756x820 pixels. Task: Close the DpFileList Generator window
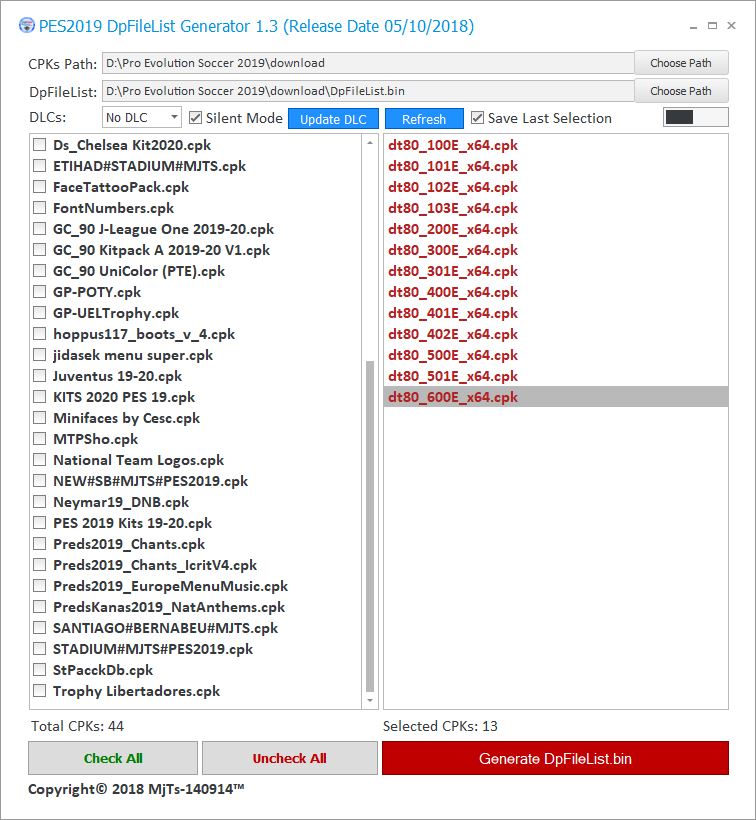tap(731, 25)
